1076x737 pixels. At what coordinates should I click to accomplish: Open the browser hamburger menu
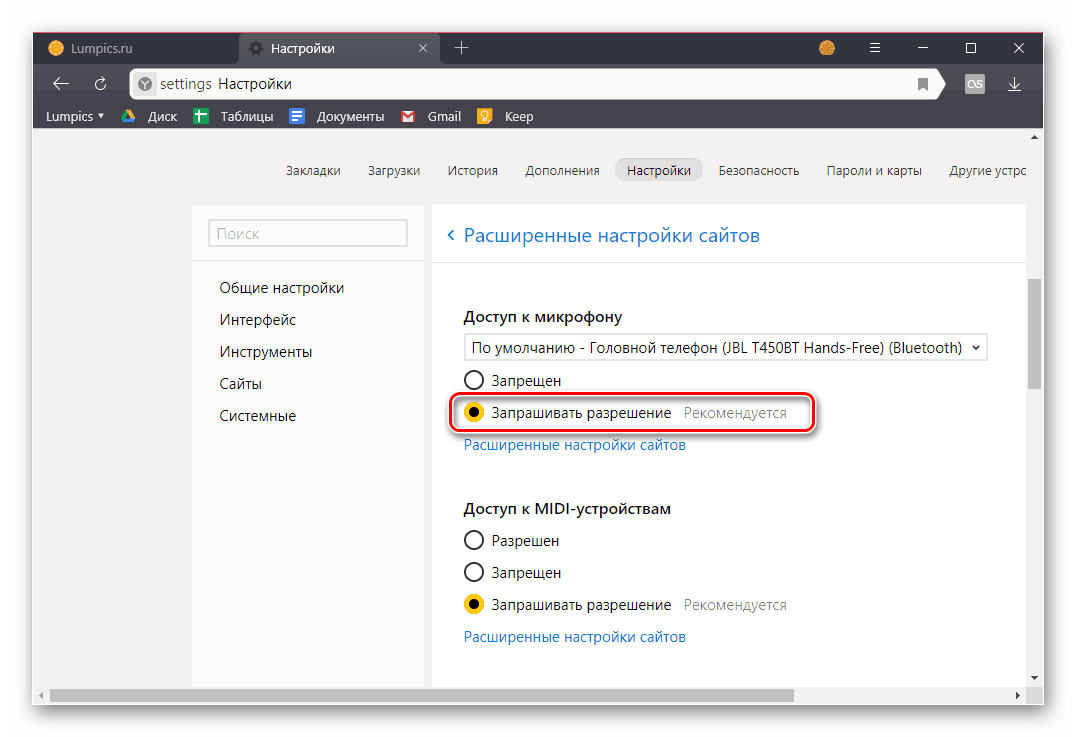point(874,48)
